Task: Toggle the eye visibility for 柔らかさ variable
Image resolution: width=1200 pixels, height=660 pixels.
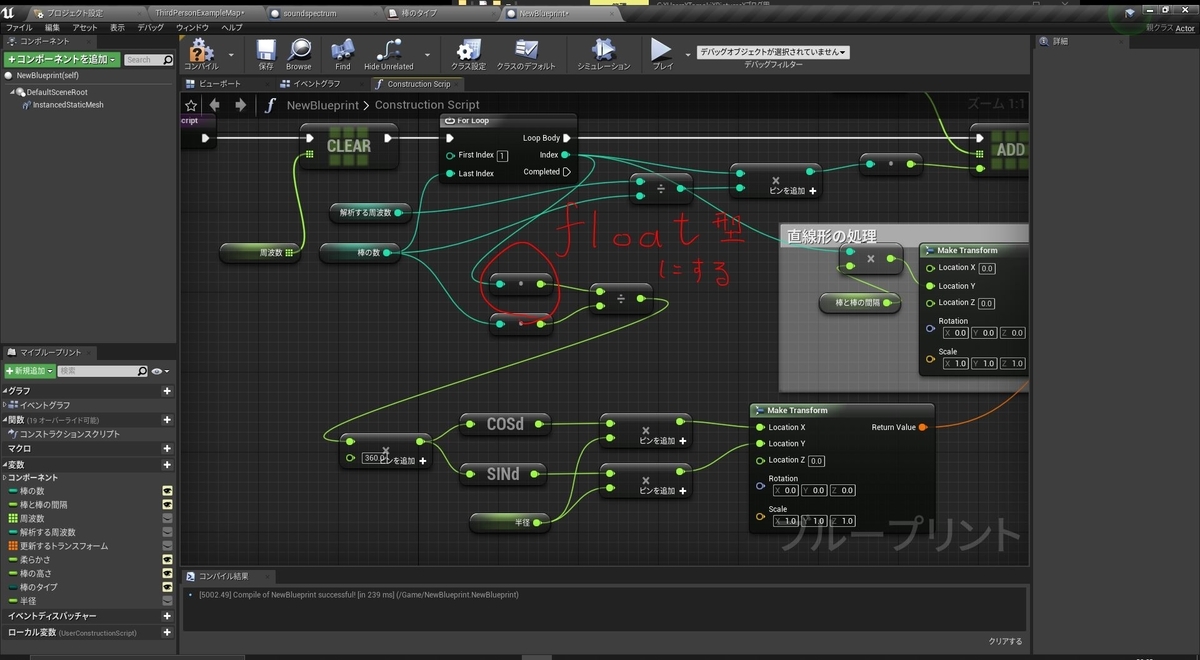Action: pos(167,559)
